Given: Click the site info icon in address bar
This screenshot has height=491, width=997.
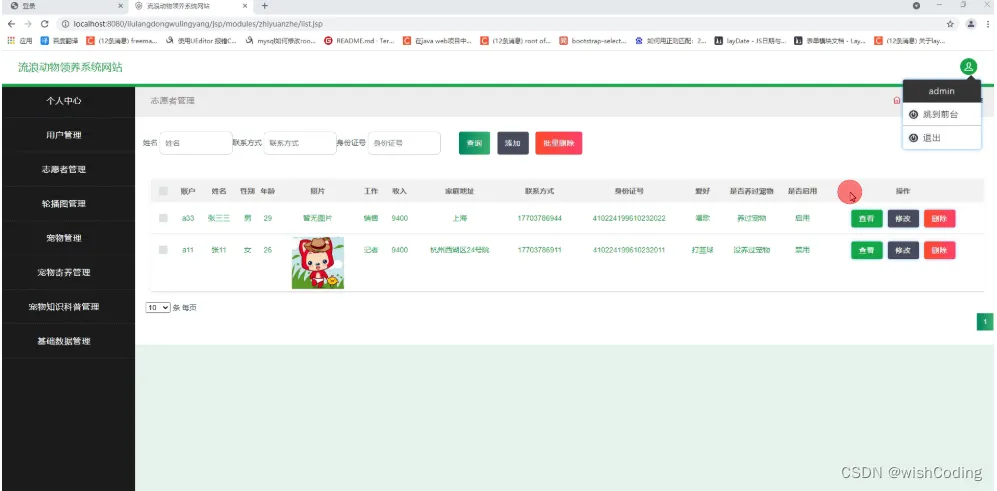Looking at the screenshot, I should coord(65,24).
